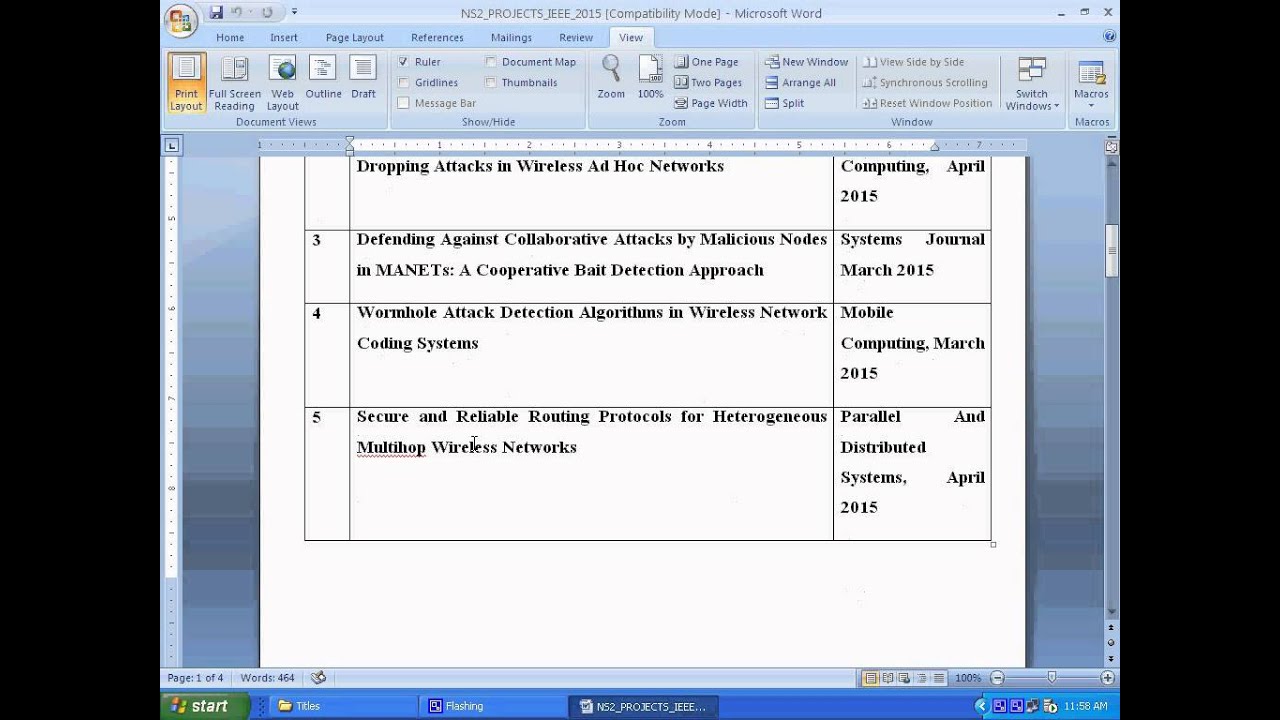Viewport: 1280px width, 720px height.
Task: Click the Previous Page browse button
Action: click(1111, 627)
